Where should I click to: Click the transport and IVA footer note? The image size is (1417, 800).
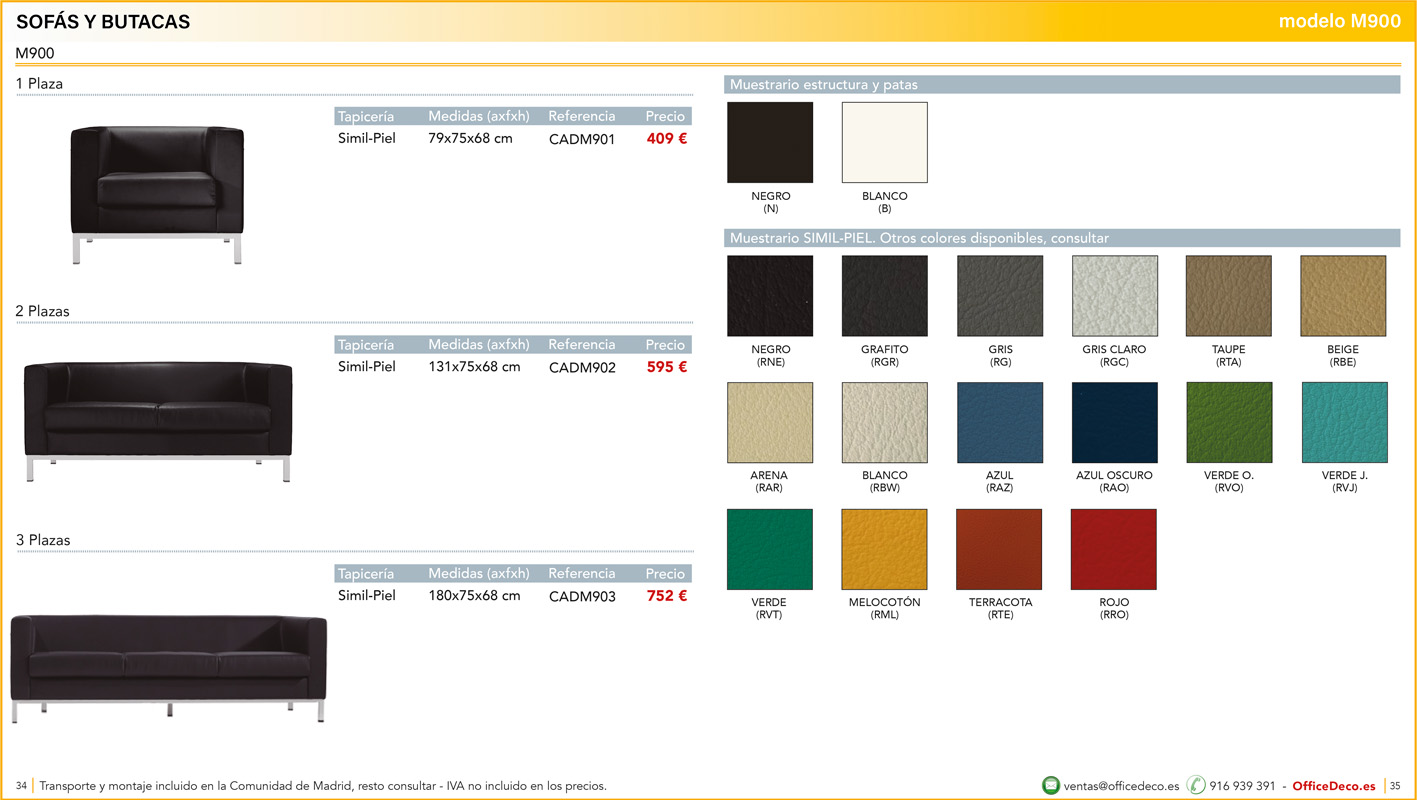[323, 786]
